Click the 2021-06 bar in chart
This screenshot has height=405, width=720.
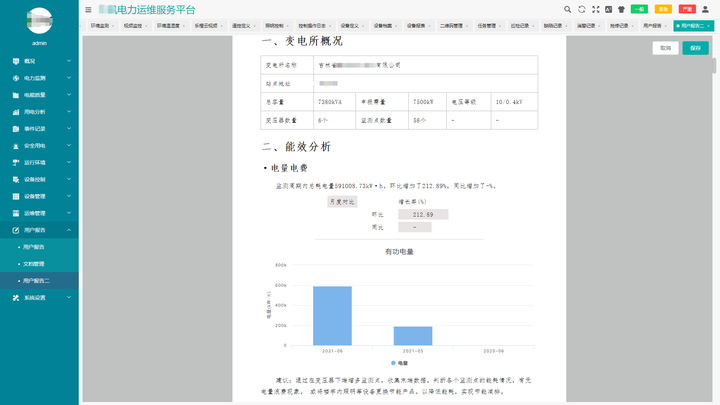tap(332, 316)
